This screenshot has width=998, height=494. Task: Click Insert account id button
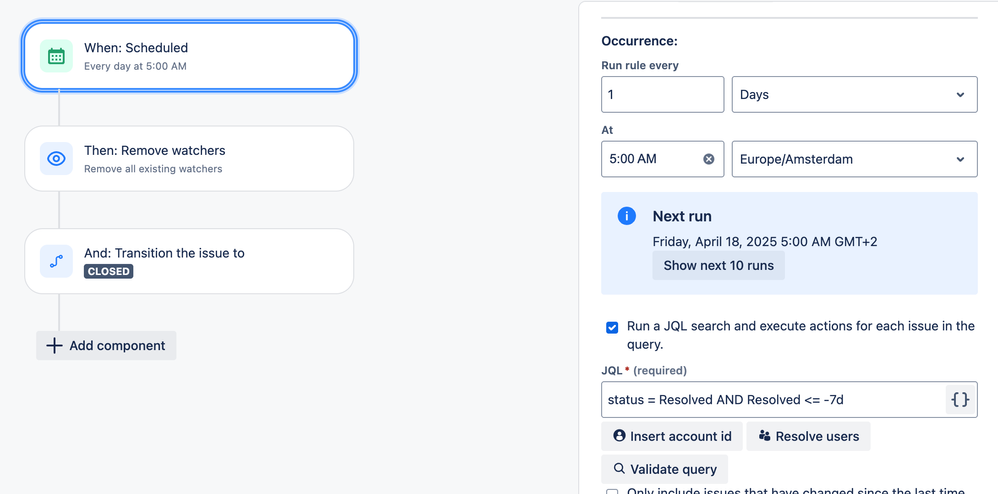672,436
